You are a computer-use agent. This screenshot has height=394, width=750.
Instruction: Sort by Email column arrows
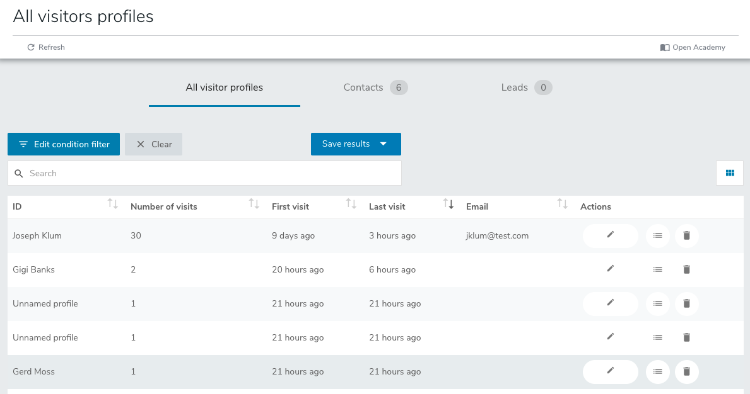tap(562, 204)
